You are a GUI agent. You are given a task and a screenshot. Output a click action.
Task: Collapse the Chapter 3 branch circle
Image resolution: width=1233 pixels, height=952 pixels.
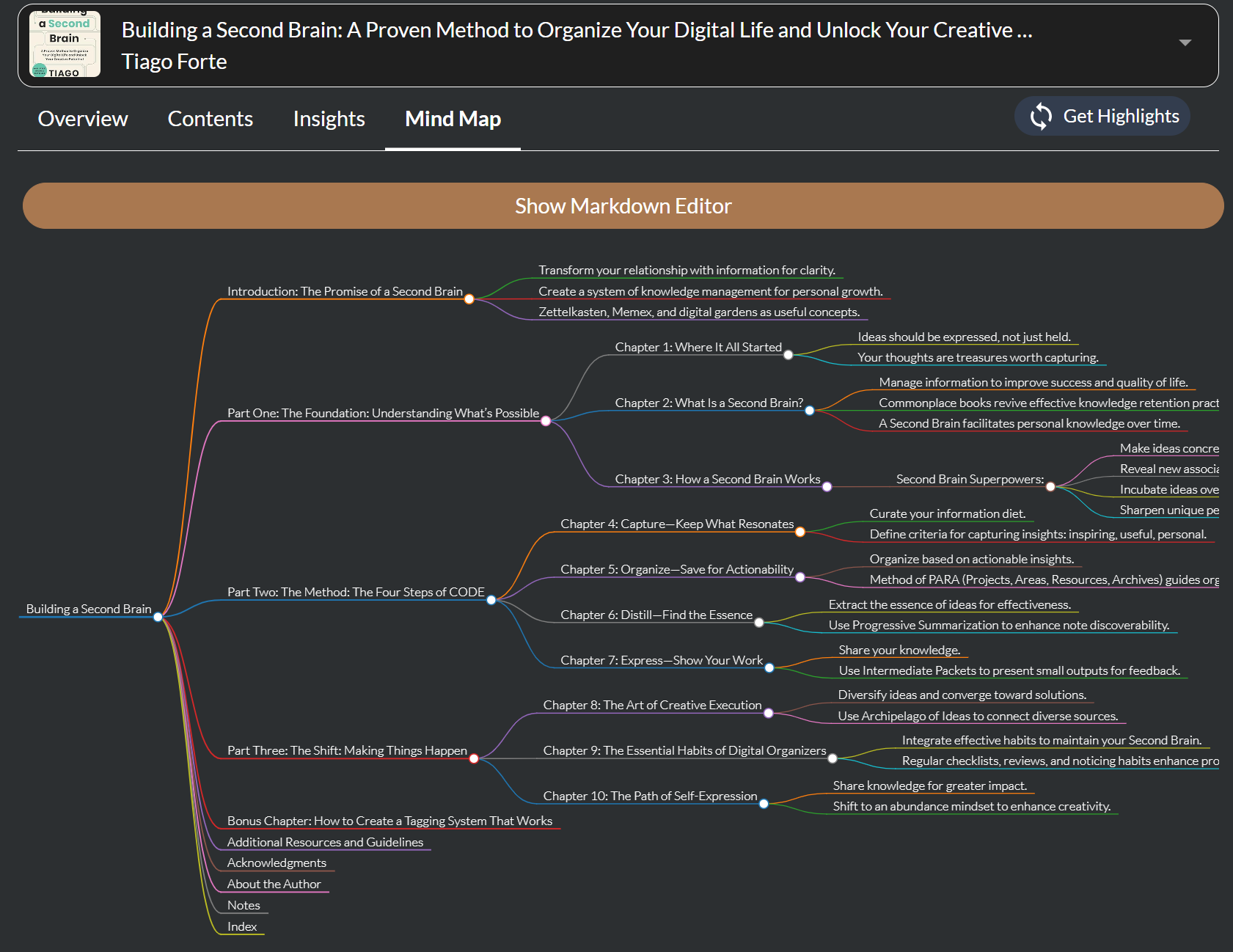[x=827, y=486]
